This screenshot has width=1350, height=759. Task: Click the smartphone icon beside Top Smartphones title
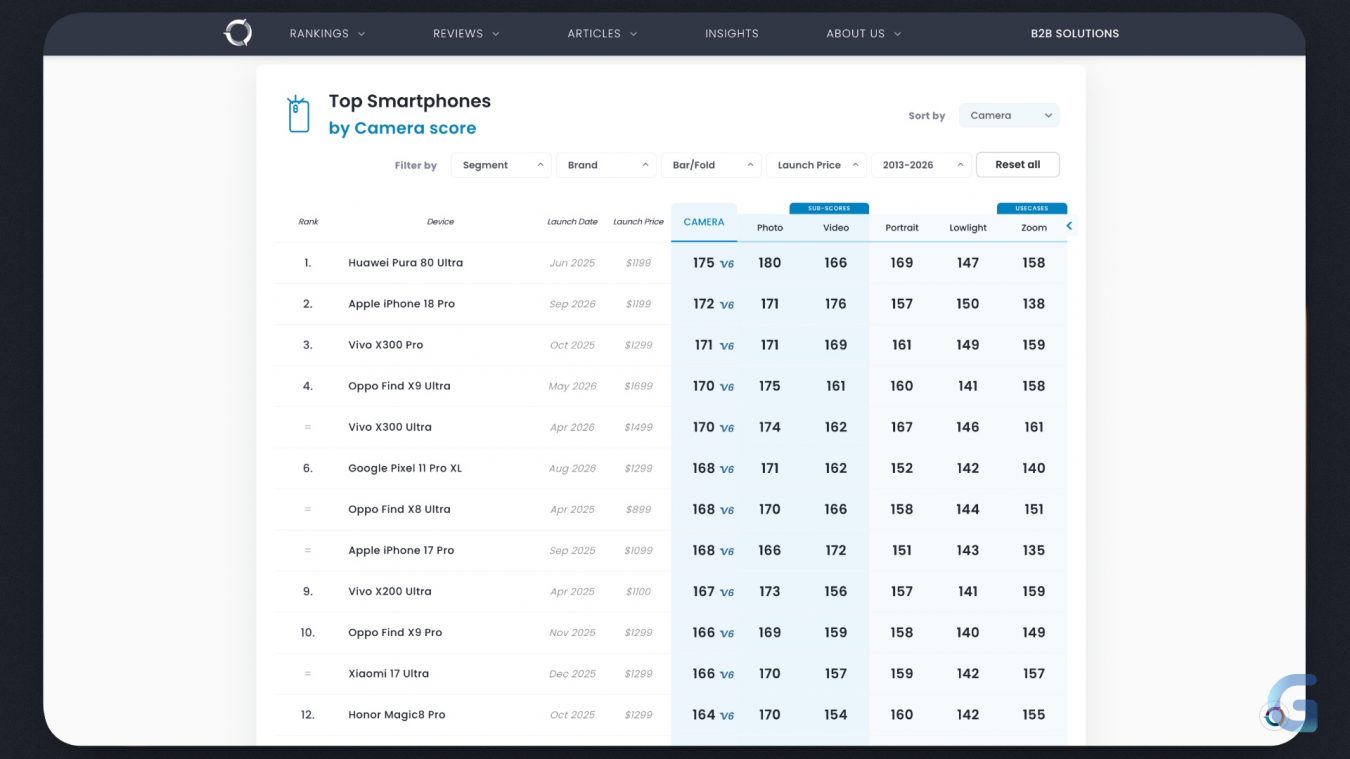[x=298, y=114]
